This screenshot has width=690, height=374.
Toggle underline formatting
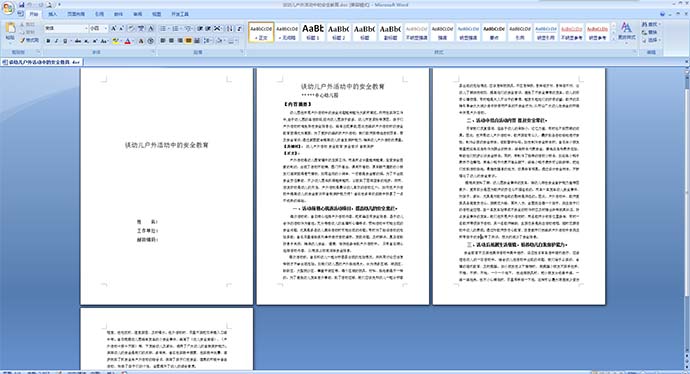click(x=65, y=41)
